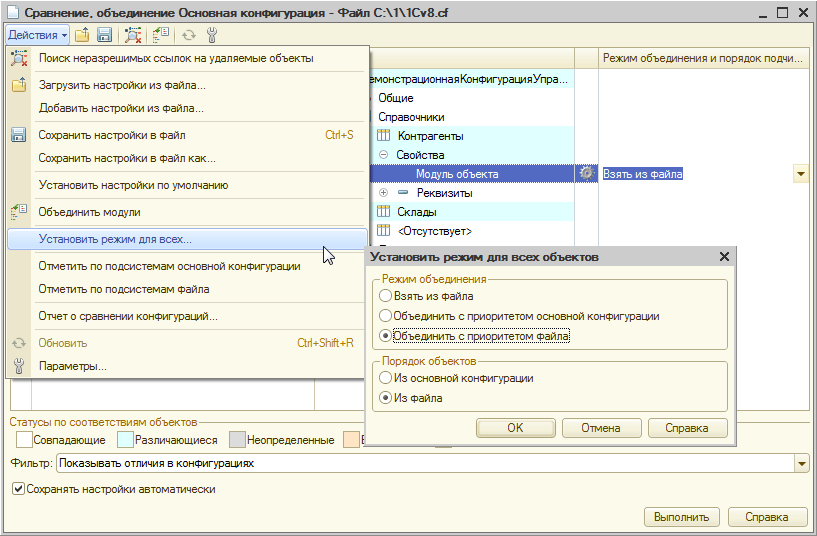The height and width of the screenshot is (536, 817).
Task: Click the Взять из файла cell value
Action: coord(642,174)
